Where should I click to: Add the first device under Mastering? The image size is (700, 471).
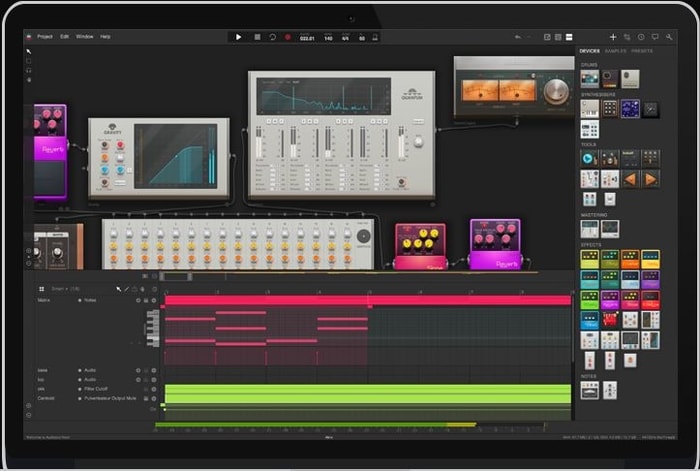(589, 229)
